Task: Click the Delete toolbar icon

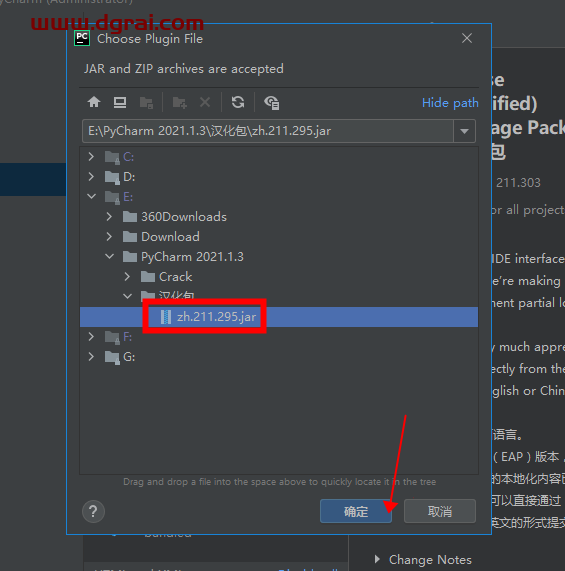Action: [205, 102]
